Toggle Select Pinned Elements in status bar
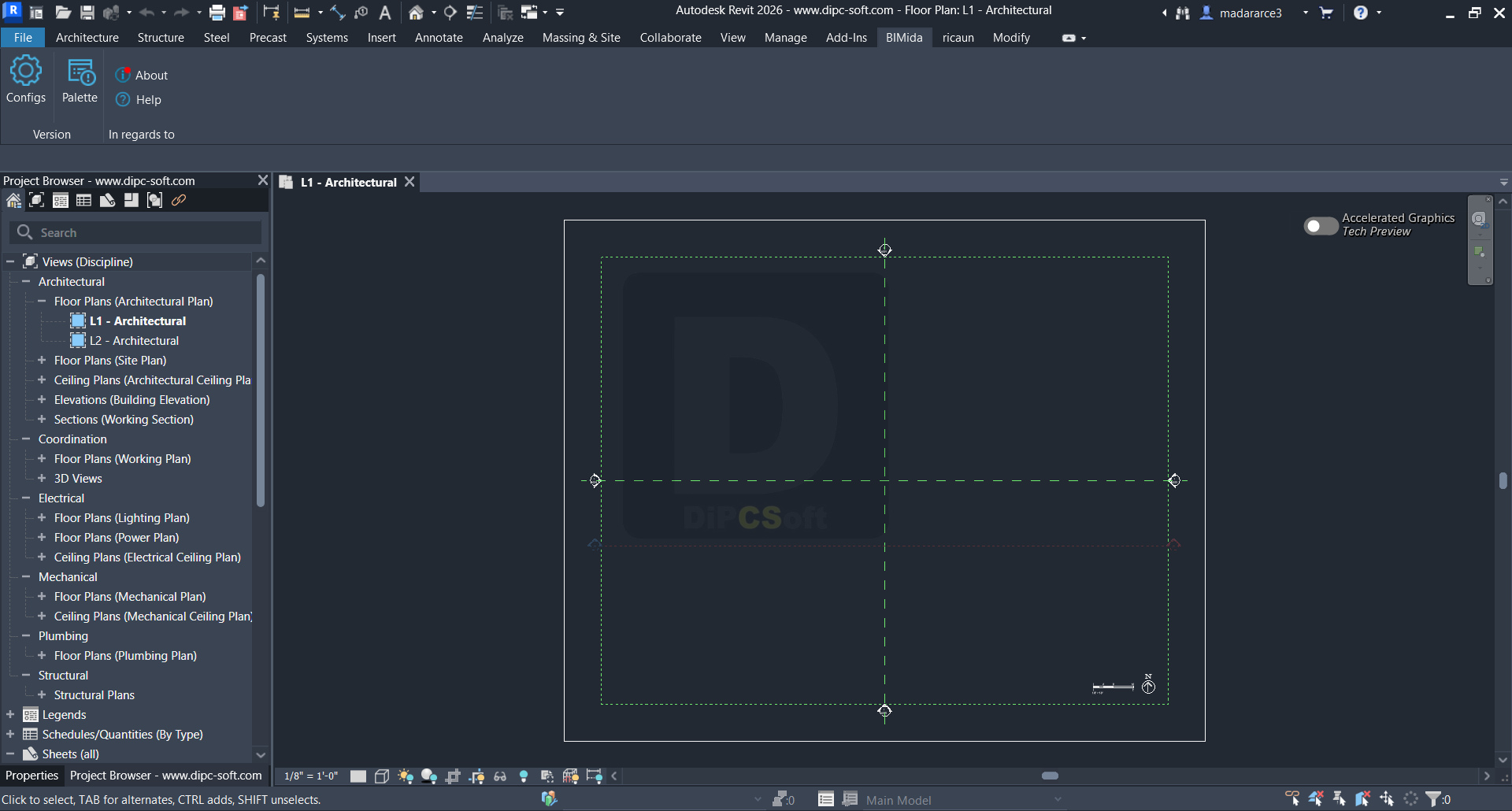 [x=1340, y=799]
